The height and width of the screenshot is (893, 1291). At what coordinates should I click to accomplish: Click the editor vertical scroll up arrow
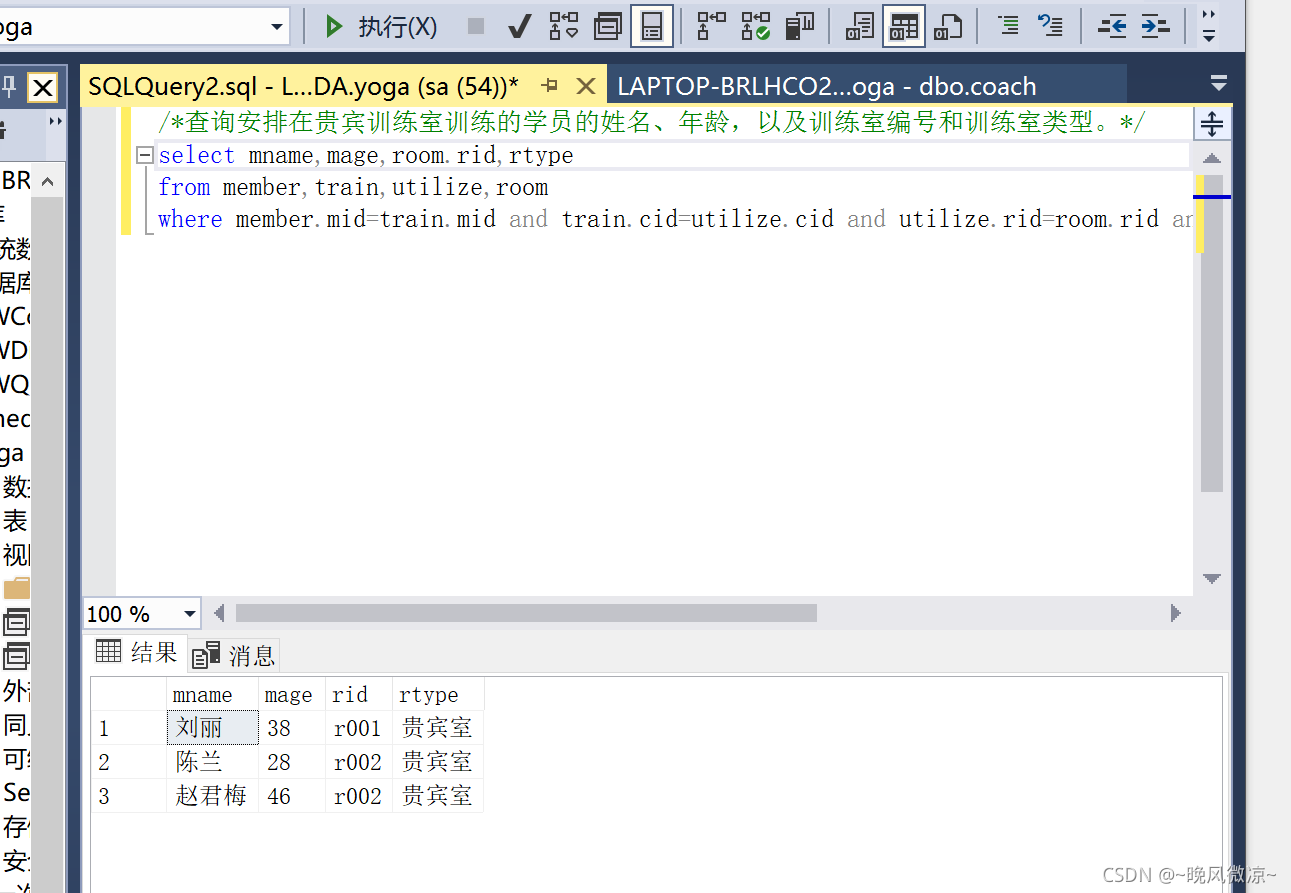tap(1211, 158)
